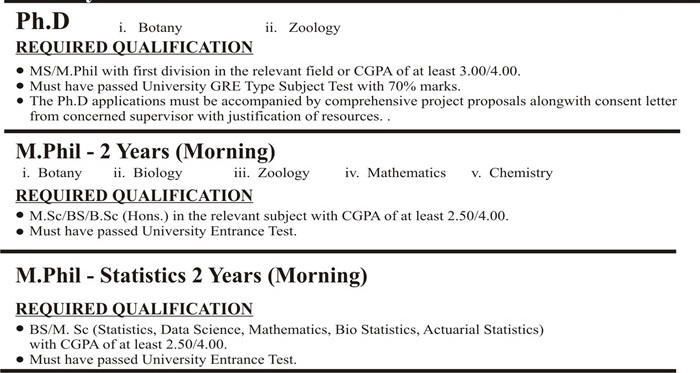Click the comprehensive project proposals bullet
700x373 pixels.
353,108
